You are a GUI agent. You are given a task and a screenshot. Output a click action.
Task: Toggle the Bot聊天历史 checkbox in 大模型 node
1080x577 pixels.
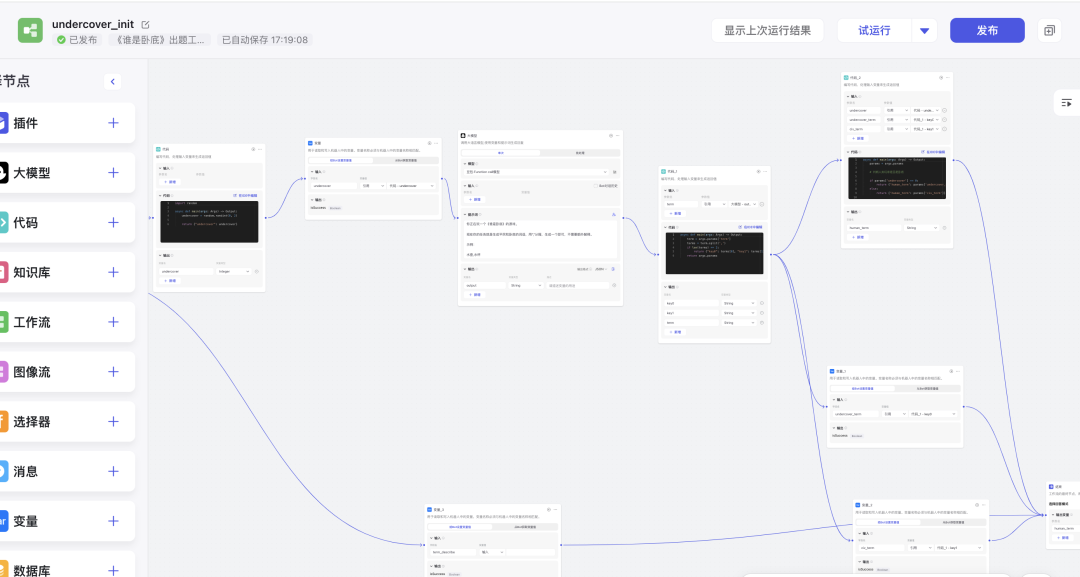[x=594, y=186]
